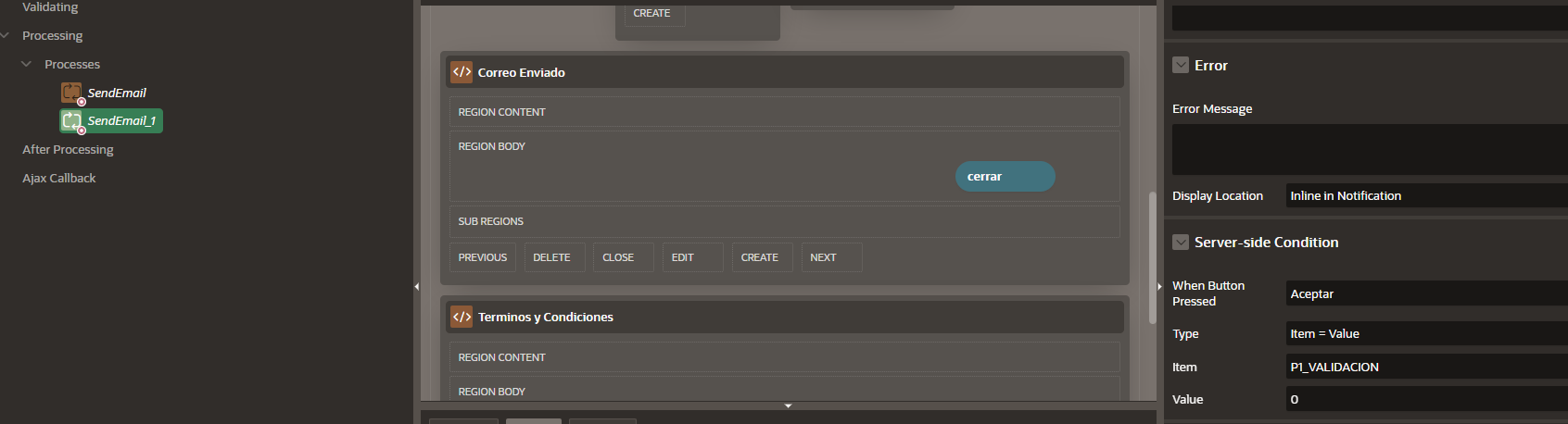This screenshot has width=1568, height=424.
Task: Select the After Processing tree item
Action: [x=68, y=150]
